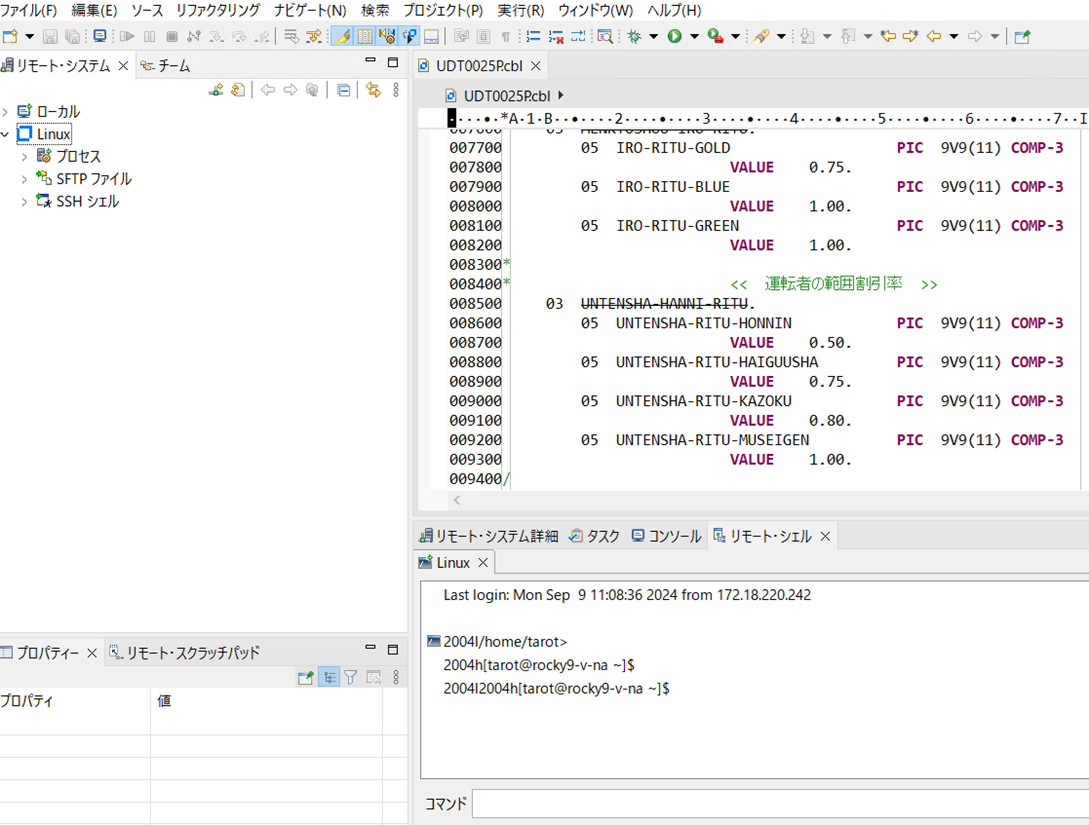
Task: Expand the UDT0025P.cbl breadcrumb arrow
Action: 560,95
